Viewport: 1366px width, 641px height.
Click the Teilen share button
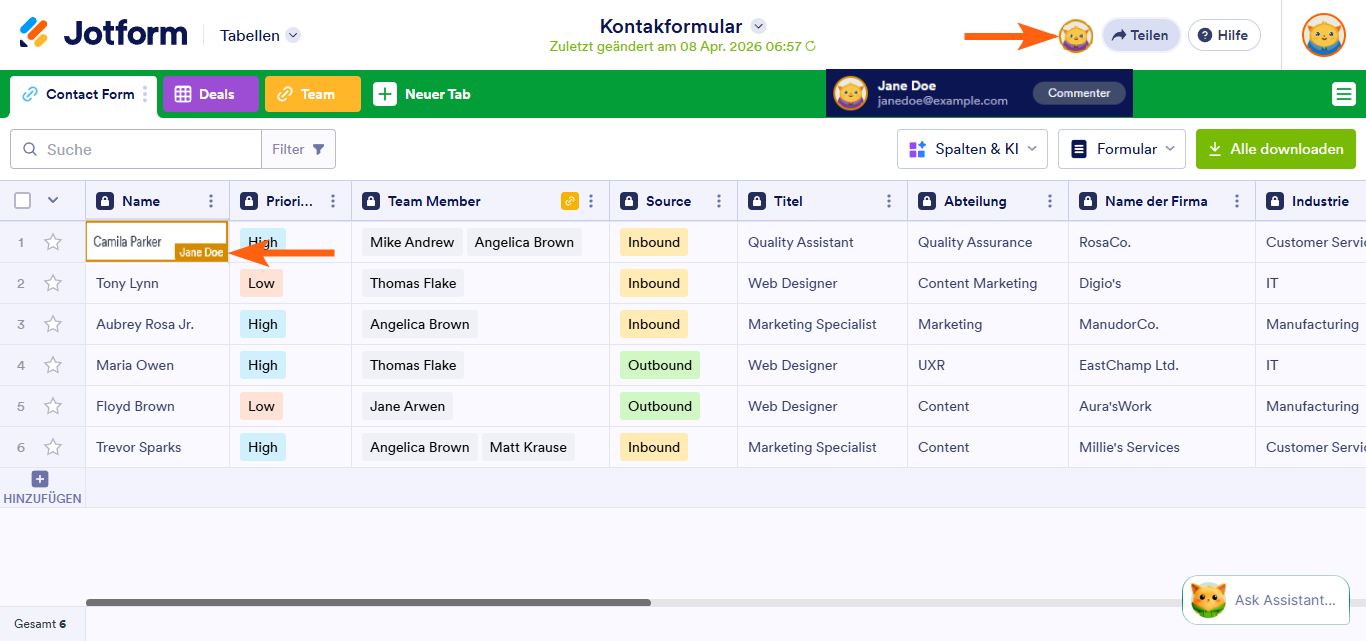1140,35
